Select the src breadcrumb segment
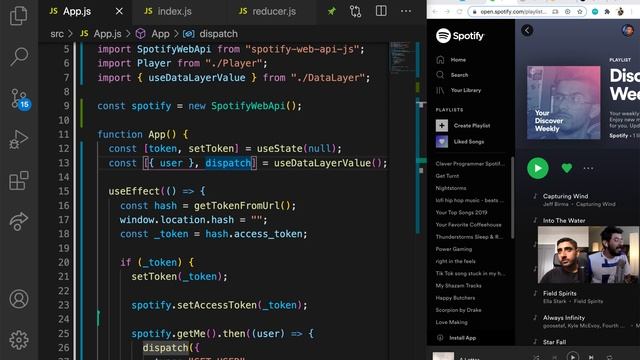Viewport: 640px width, 360px height. (x=57, y=34)
